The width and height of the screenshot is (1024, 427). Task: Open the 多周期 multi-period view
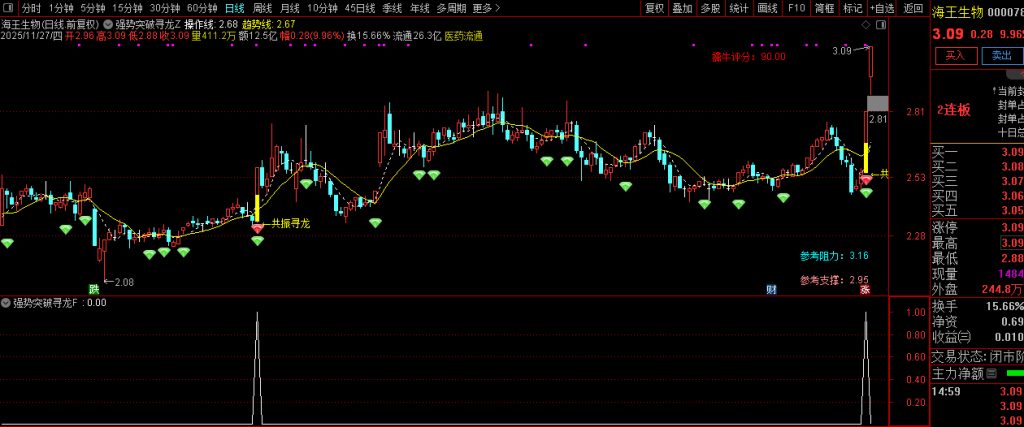point(452,8)
